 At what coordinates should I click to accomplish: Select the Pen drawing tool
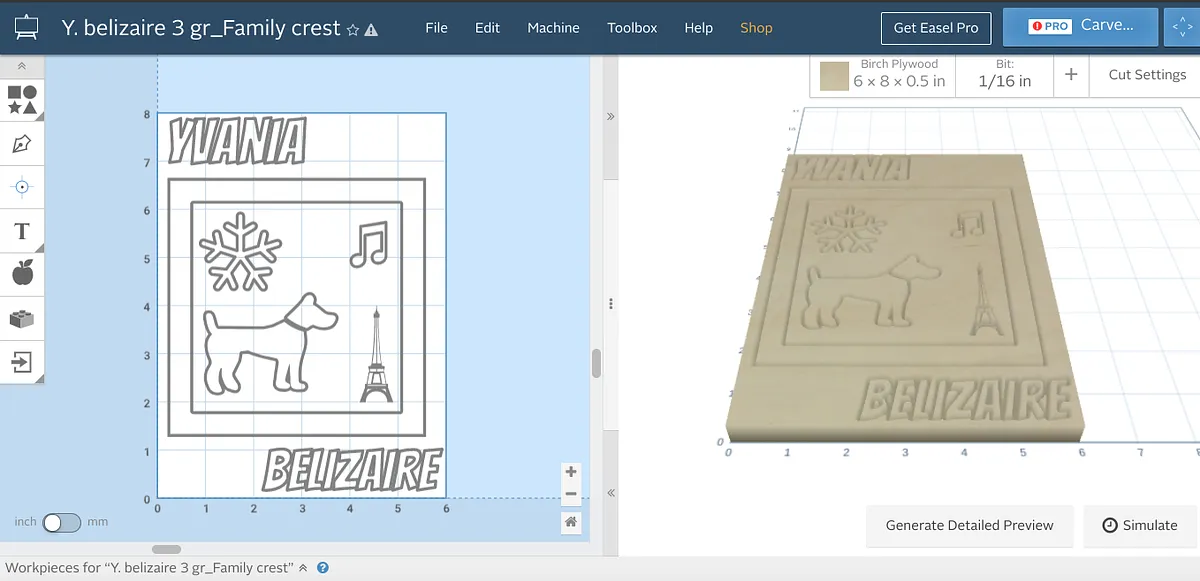[22, 144]
